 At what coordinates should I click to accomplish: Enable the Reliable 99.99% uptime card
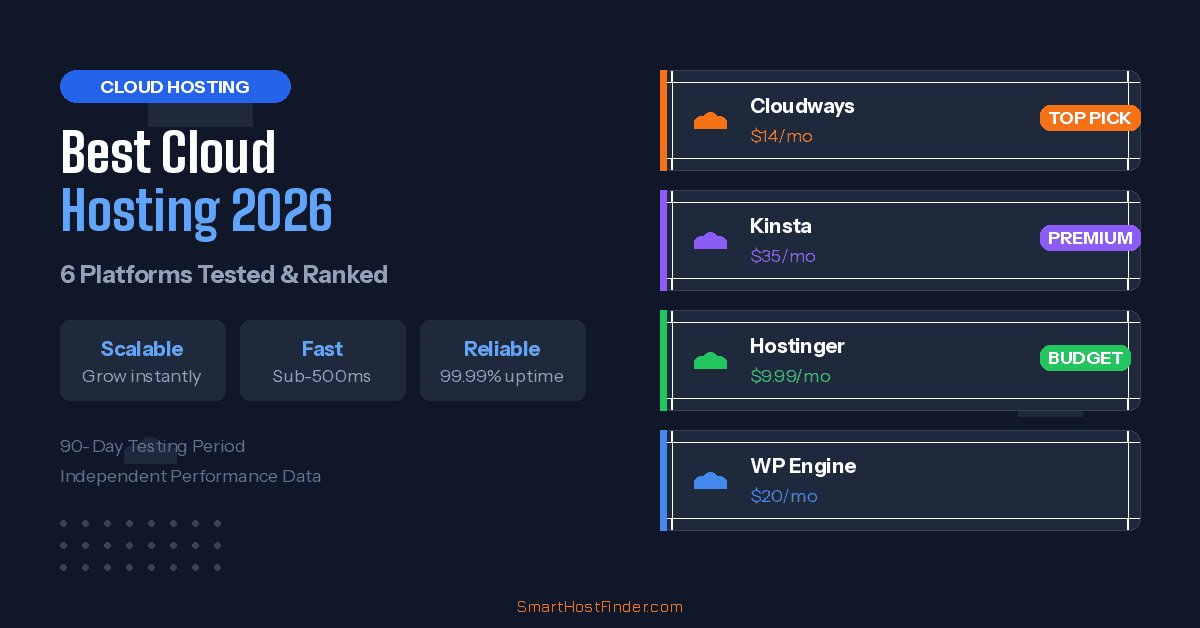(x=502, y=360)
